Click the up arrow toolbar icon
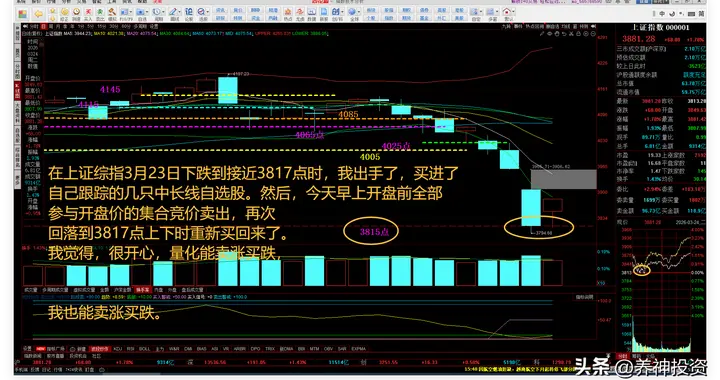 (x=53, y=11)
